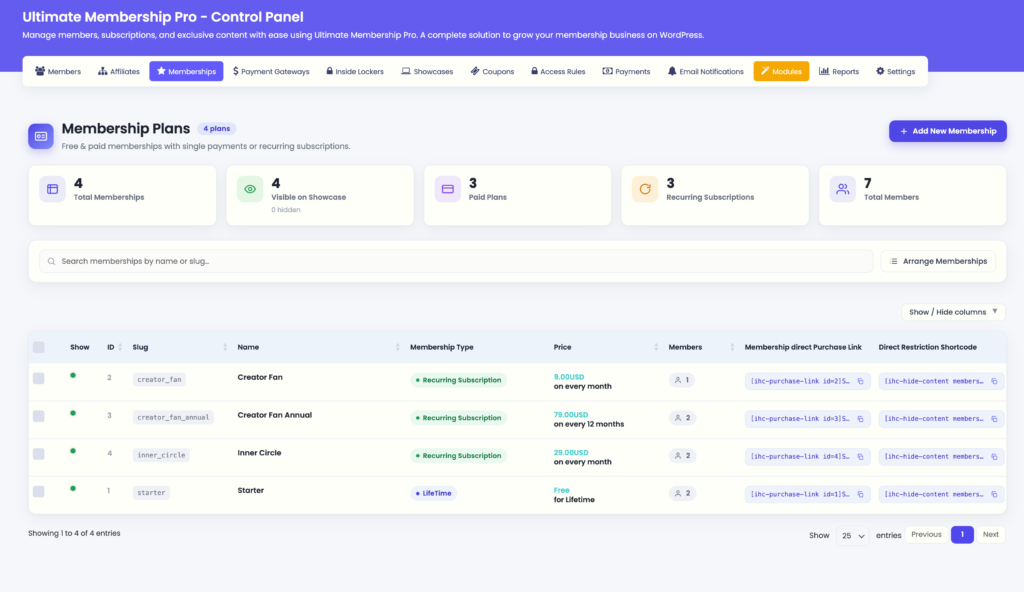The image size is (1024, 592).
Task: Sort table by Members column arrows
Action: 731,347
